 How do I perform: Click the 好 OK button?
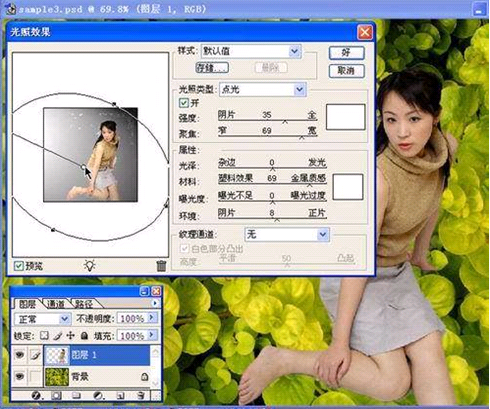346,53
